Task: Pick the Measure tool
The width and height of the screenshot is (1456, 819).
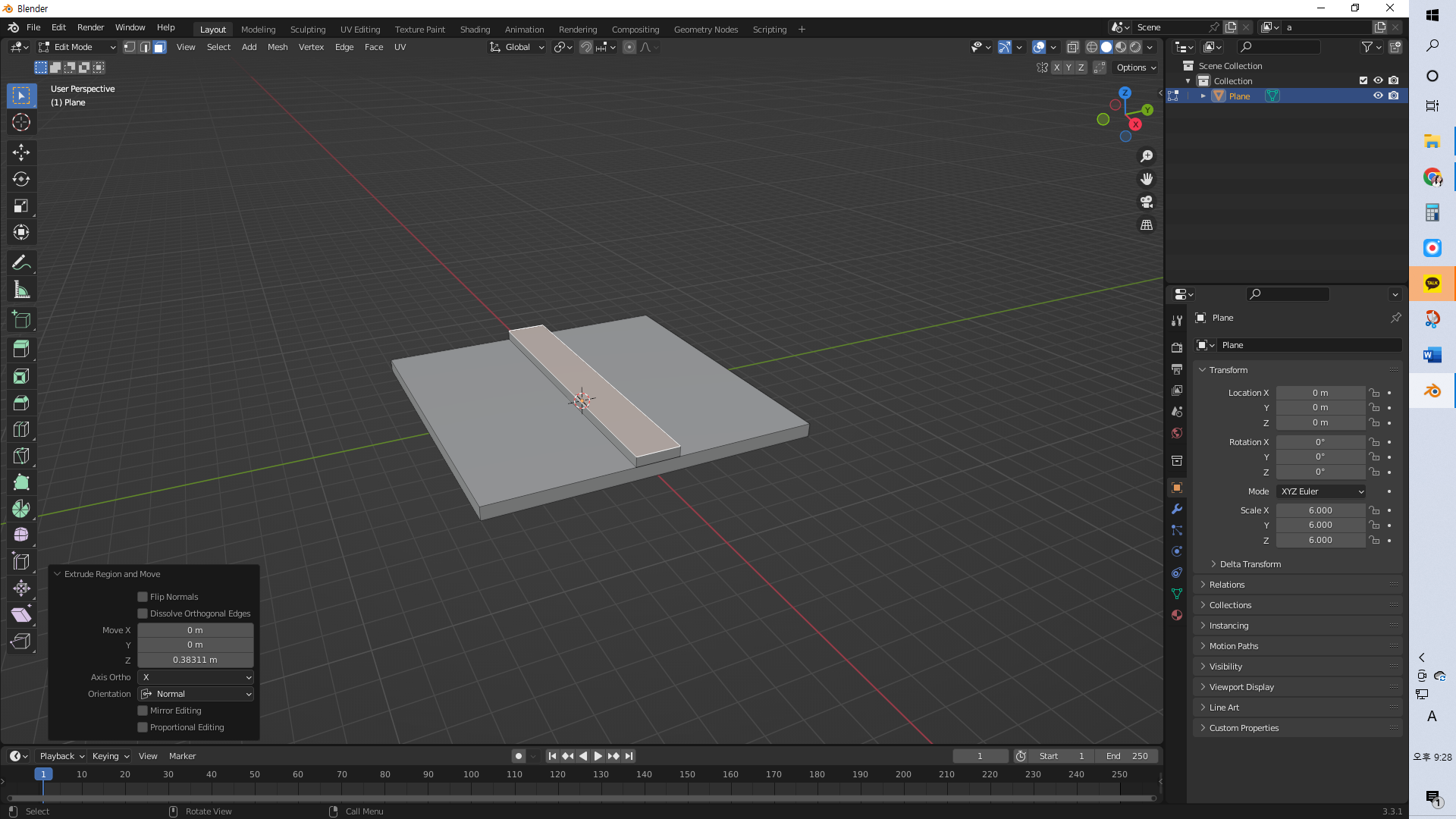Action: (21, 290)
